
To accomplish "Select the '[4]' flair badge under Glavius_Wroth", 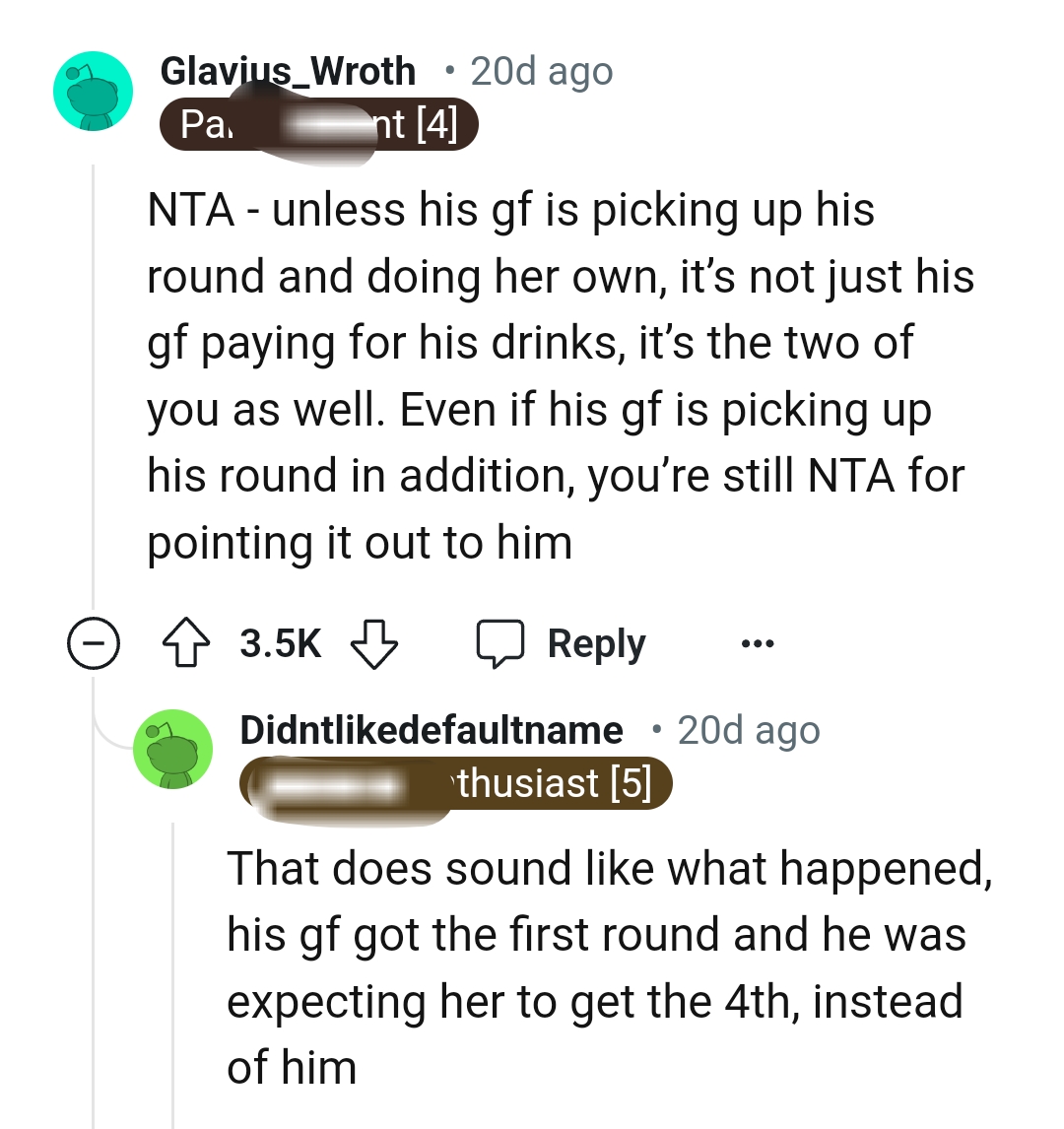I will pyautogui.click(x=318, y=123).
